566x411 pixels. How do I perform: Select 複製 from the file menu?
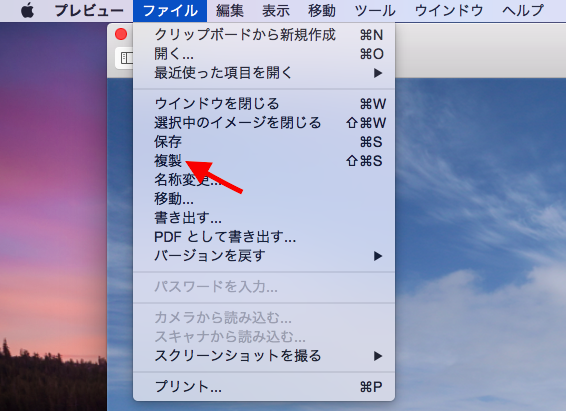[264, 161]
